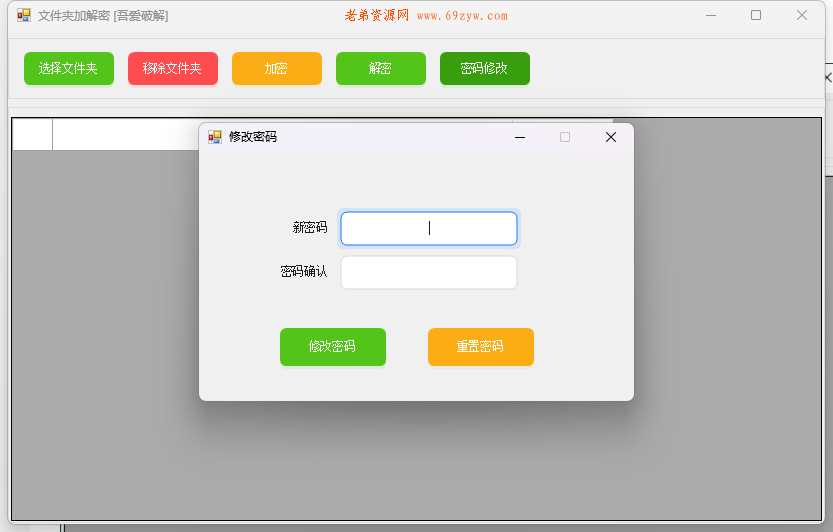Click the 修改密码 dialog title bar

click(x=380, y=137)
